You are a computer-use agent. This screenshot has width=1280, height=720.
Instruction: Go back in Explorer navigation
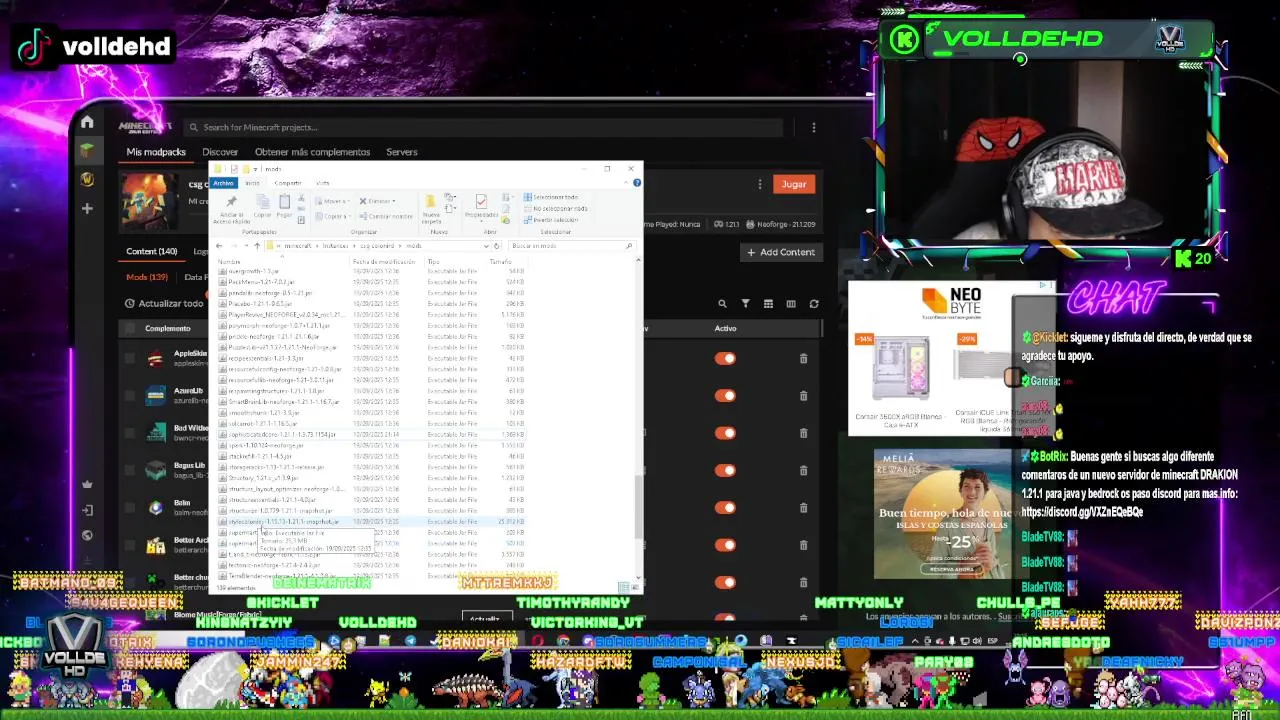click(x=220, y=246)
